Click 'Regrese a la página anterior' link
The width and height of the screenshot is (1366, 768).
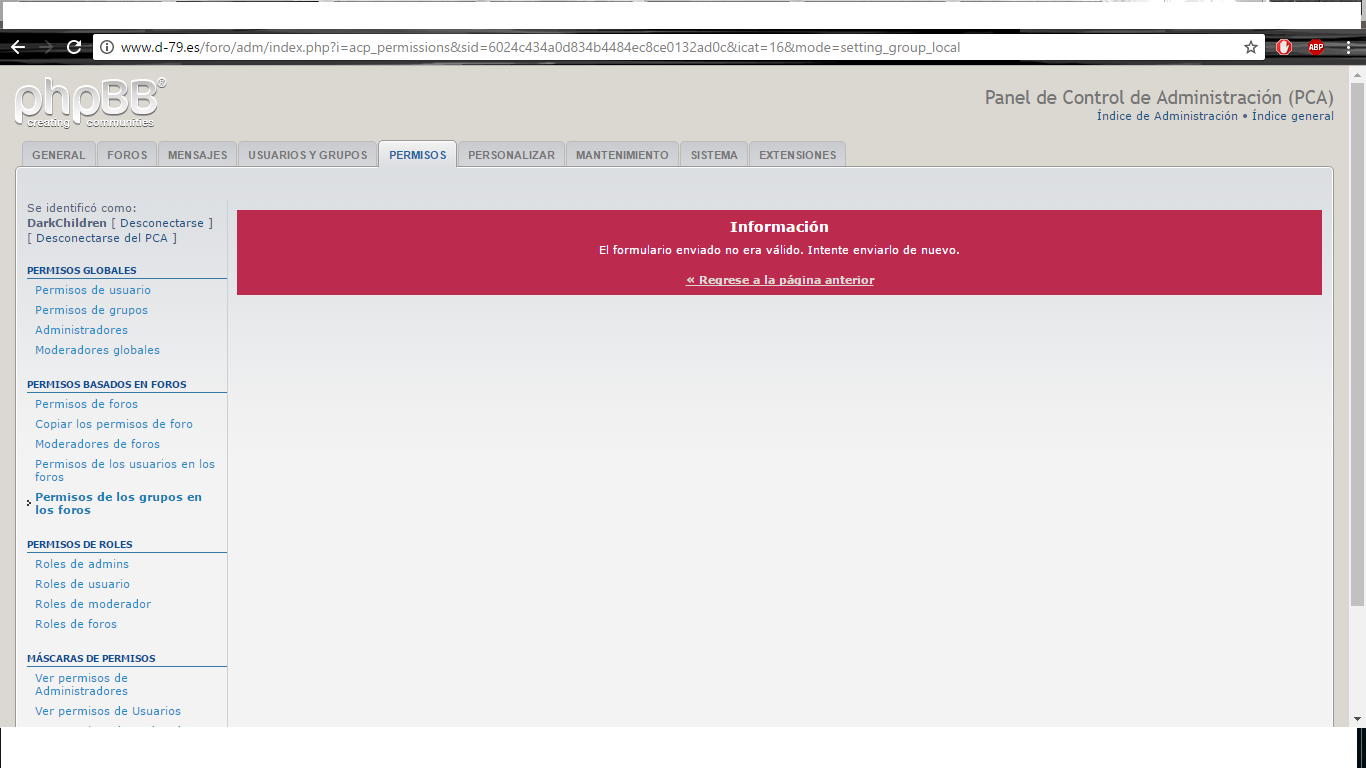[779, 280]
